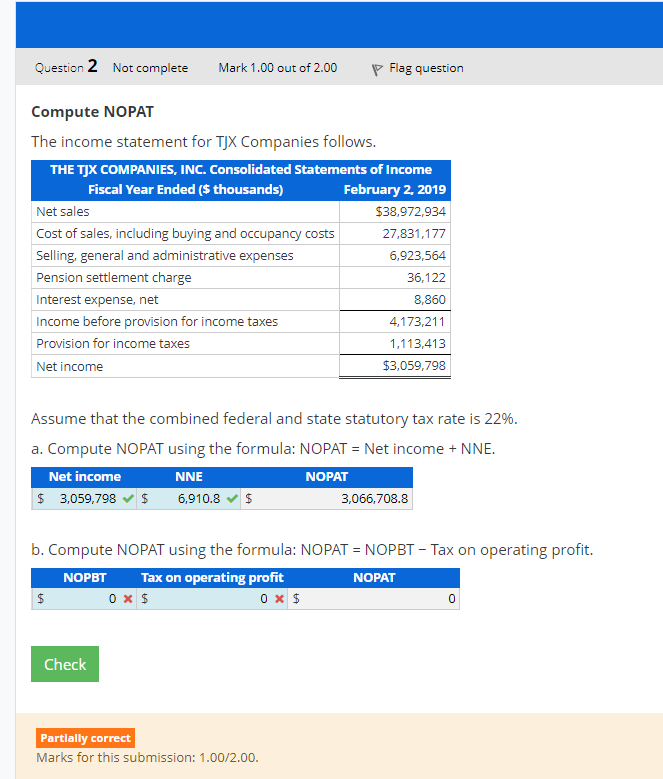The height and width of the screenshot is (779, 663).
Task: Flag this question via Flag question link
Action: 426,68
